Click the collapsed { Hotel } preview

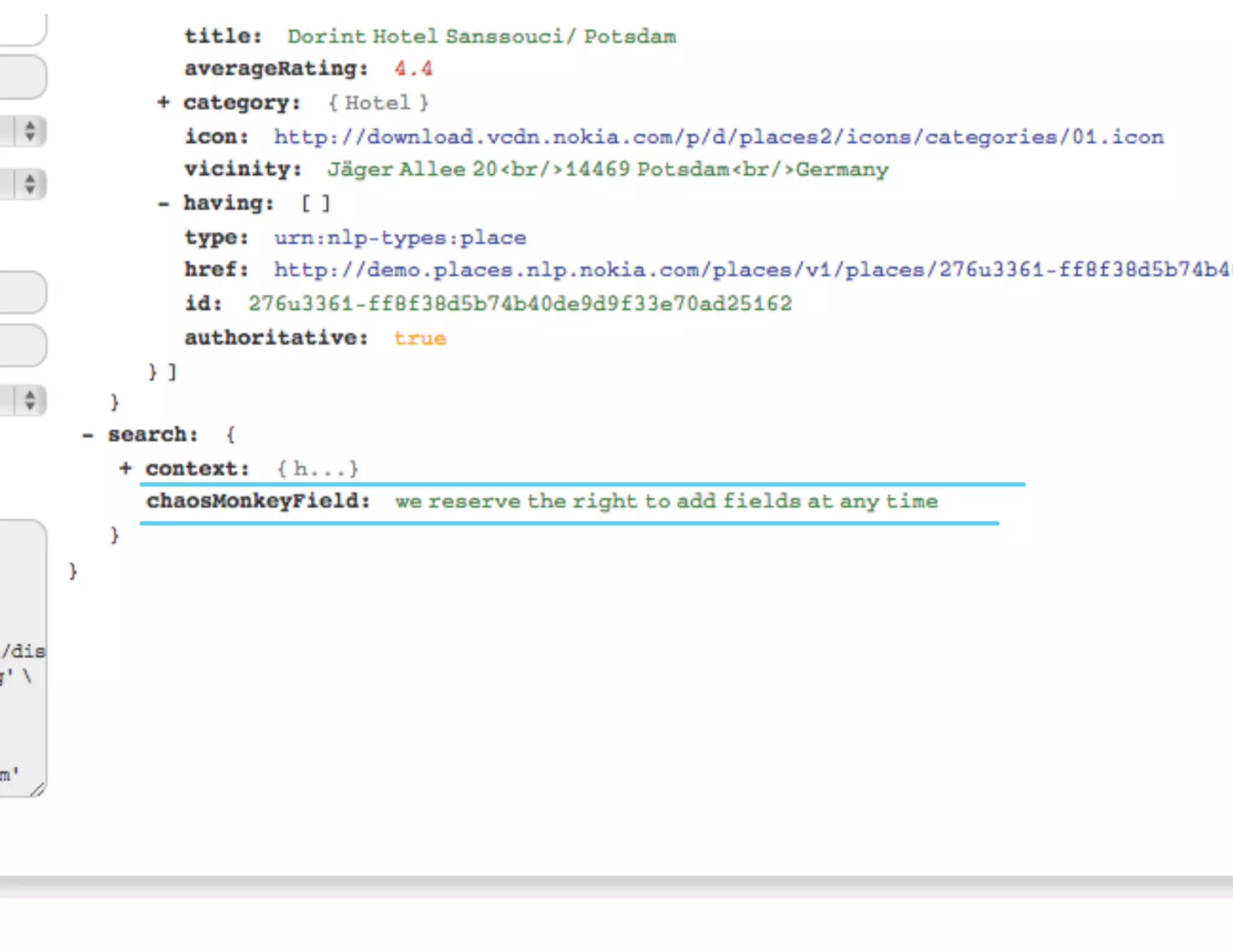(x=378, y=103)
